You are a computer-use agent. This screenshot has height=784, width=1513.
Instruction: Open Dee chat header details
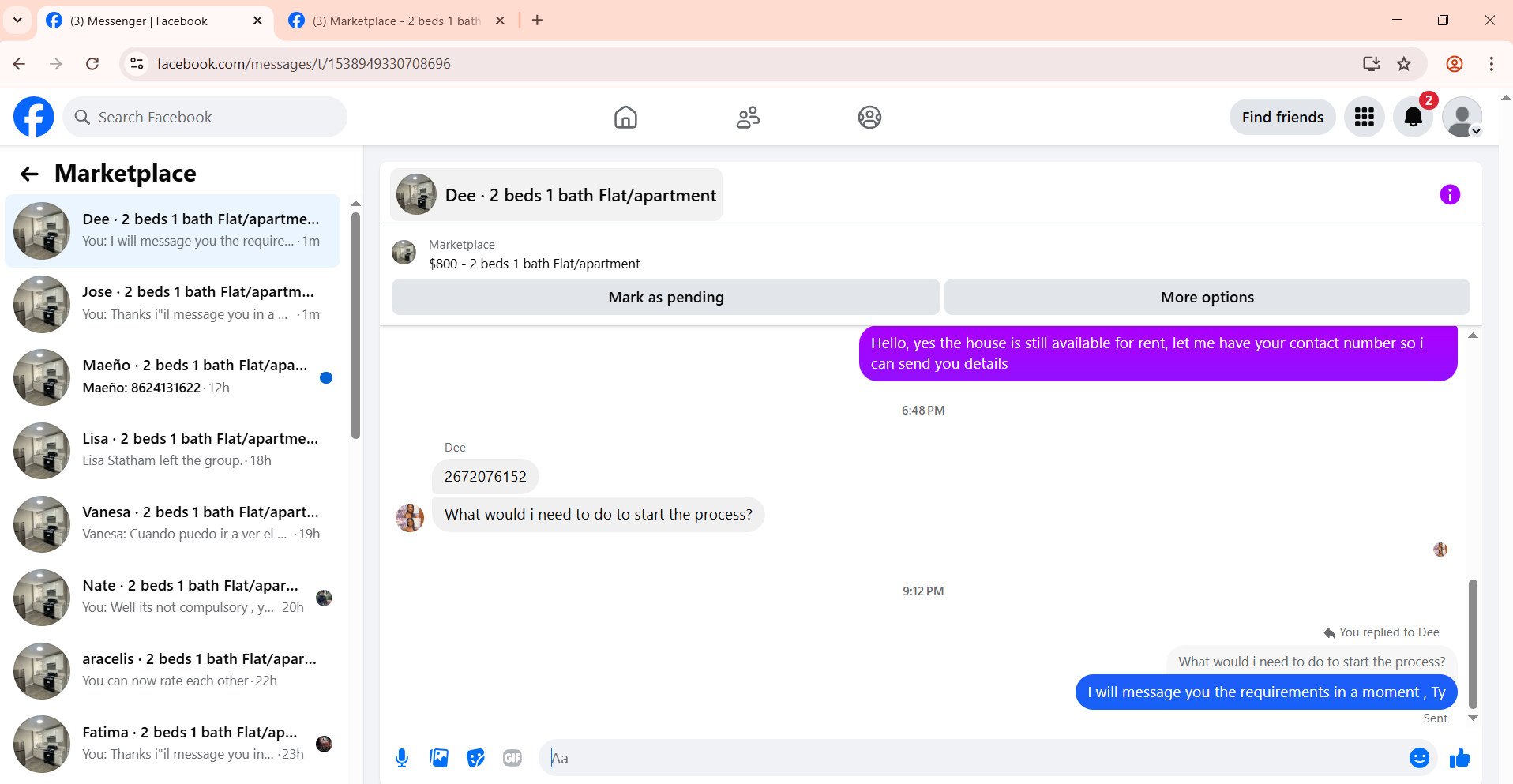pos(556,195)
